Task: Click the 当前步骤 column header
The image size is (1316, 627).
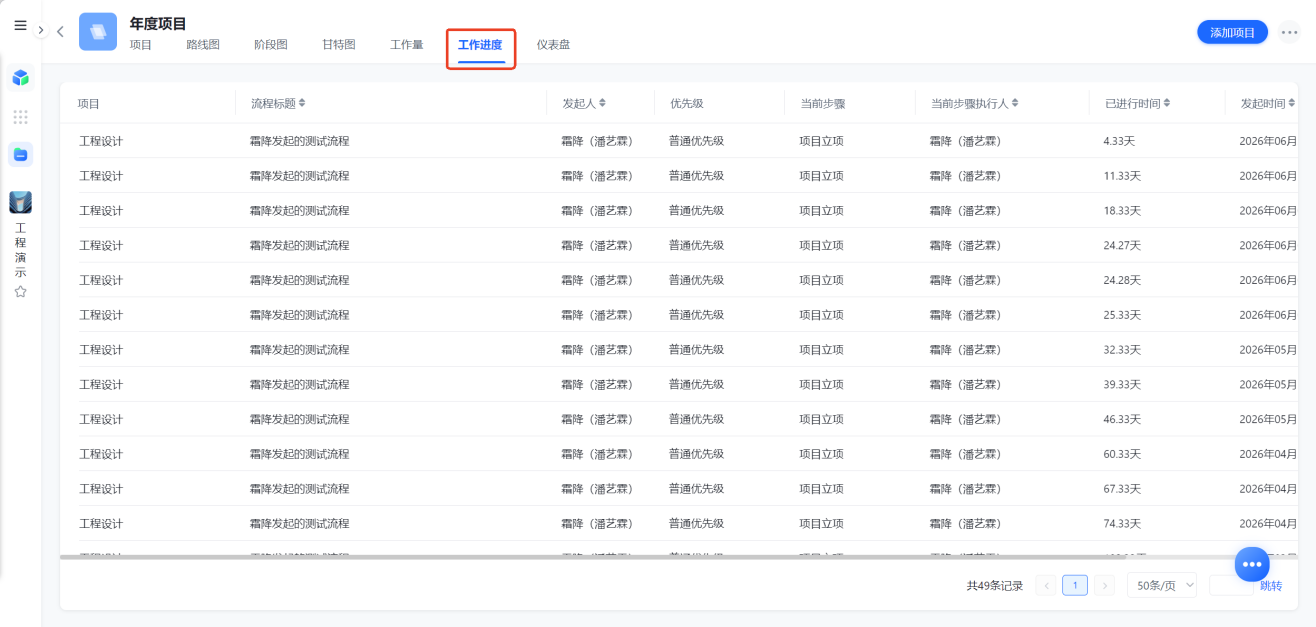Action: tap(823, 103)
